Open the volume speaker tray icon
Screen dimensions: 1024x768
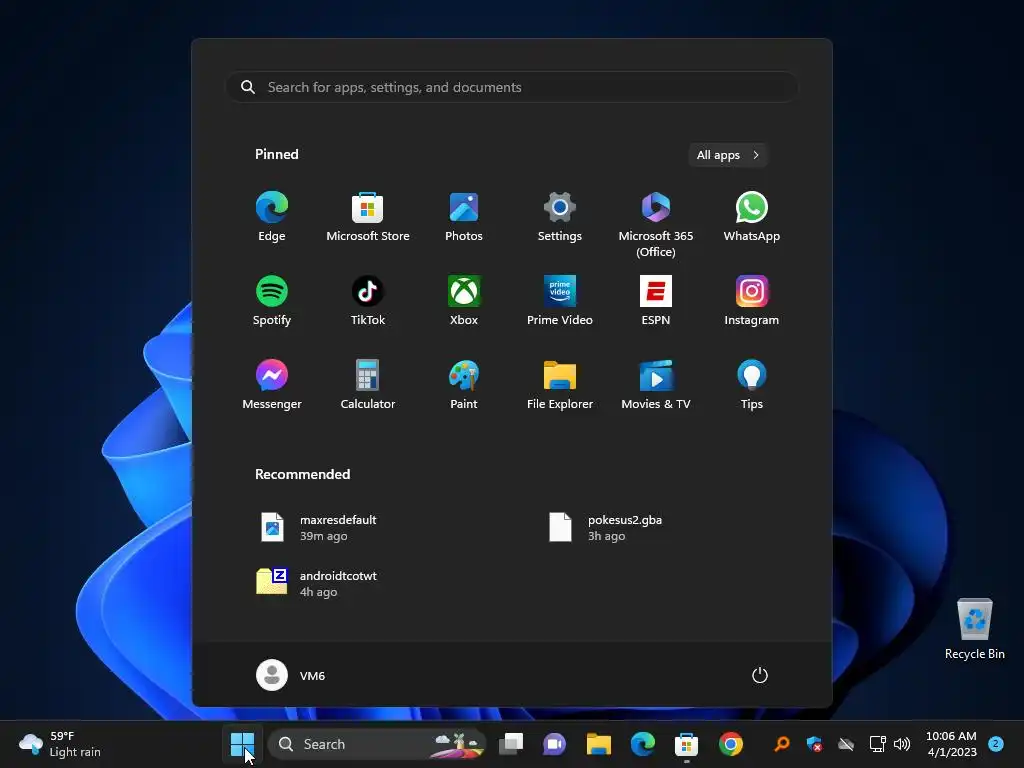[x=903, y=744]
